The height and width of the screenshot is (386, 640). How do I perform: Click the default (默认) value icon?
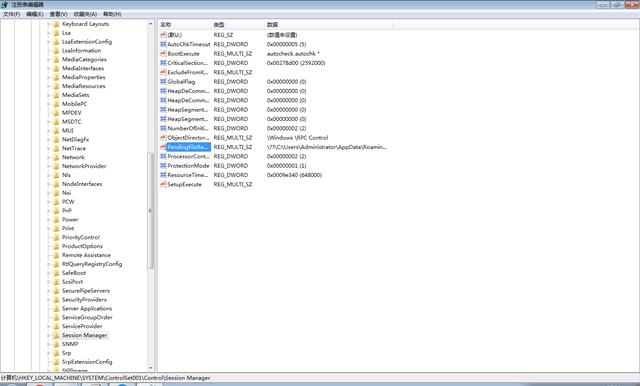(x=163, y=35)
